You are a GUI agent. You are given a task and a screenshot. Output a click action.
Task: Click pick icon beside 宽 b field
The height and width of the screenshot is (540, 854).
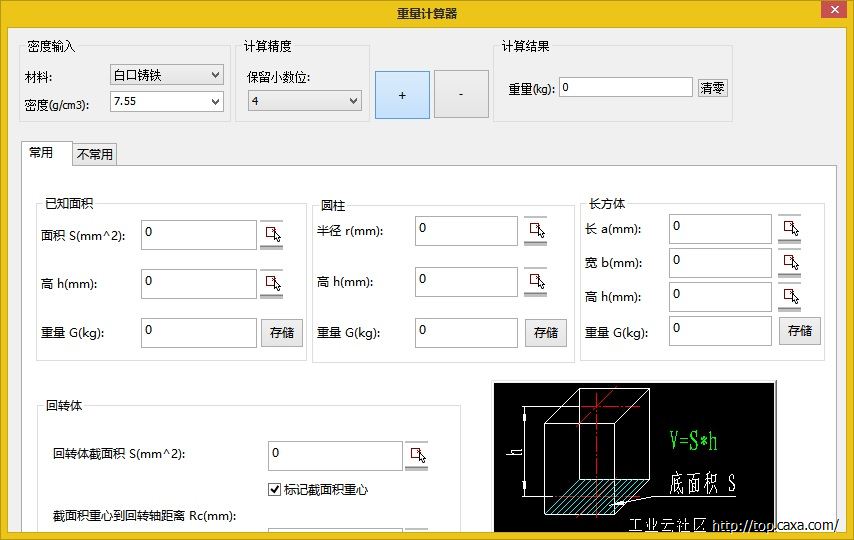(x=789, y=262)
